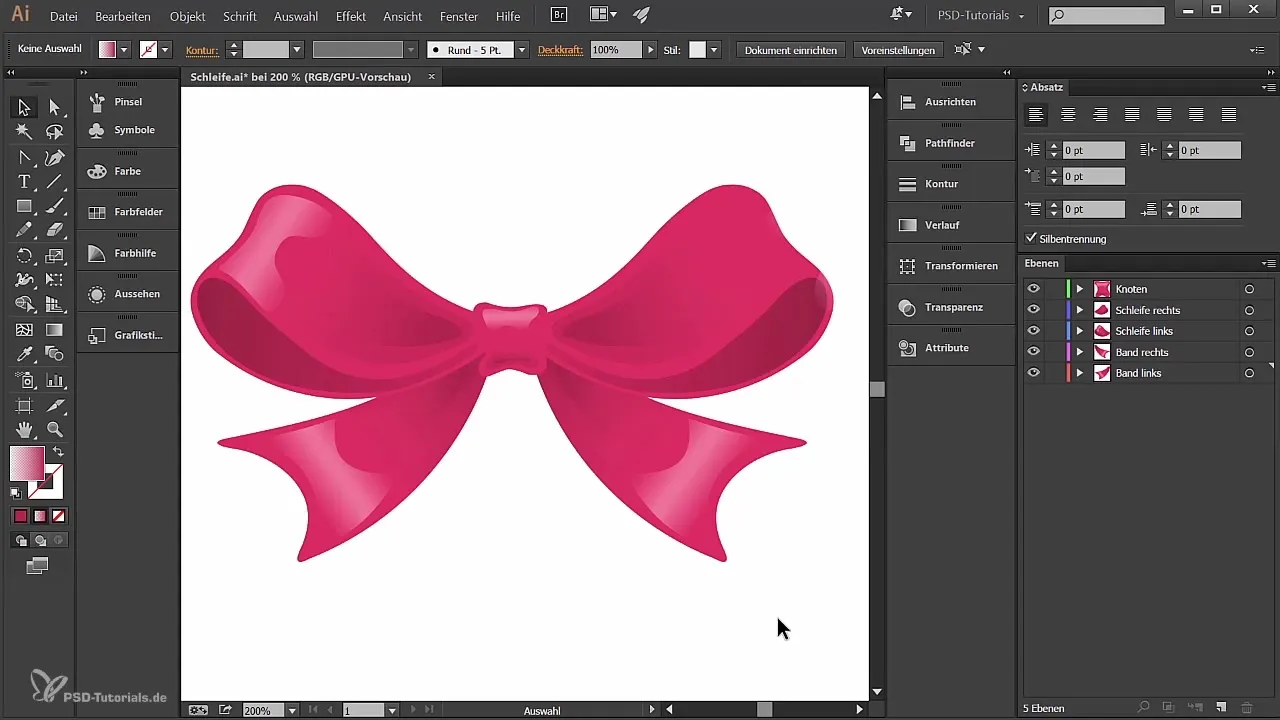The width and height of the screenshot is (1280, 720).
Task: Open the Datei menu
Action: 63,16
